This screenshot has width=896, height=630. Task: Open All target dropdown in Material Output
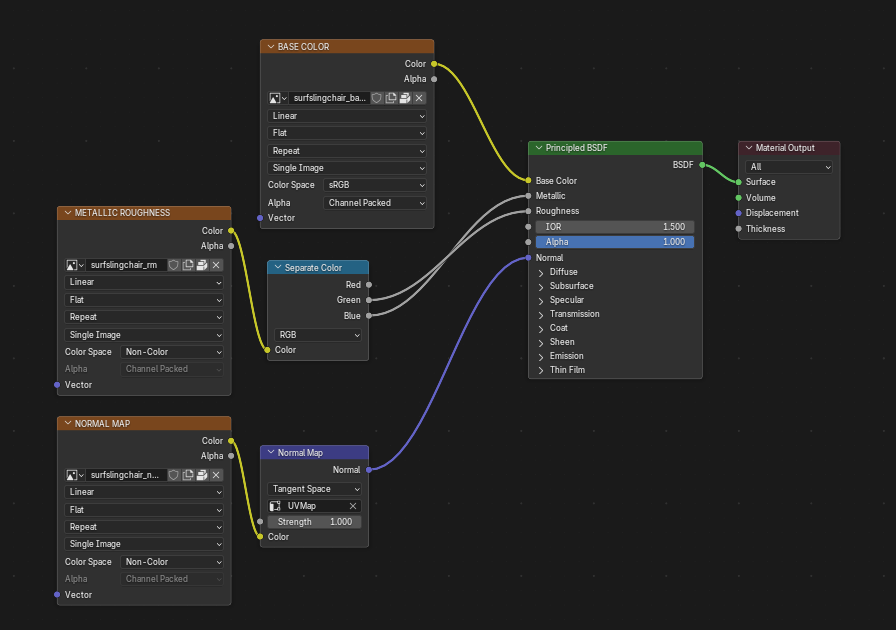[789, 167]
